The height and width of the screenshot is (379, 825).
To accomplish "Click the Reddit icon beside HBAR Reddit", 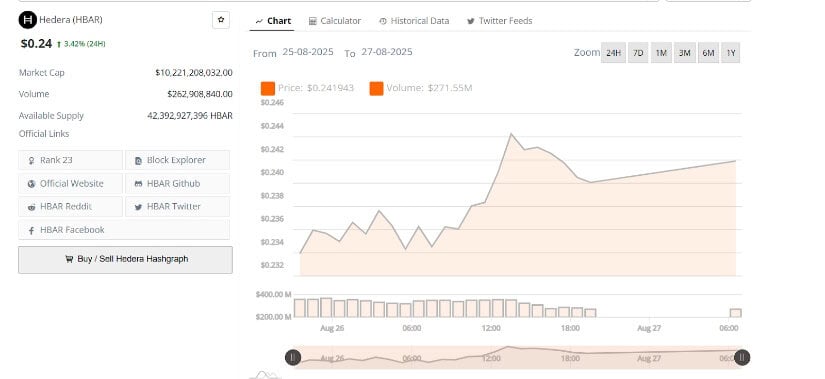I will tap(32, 207).
